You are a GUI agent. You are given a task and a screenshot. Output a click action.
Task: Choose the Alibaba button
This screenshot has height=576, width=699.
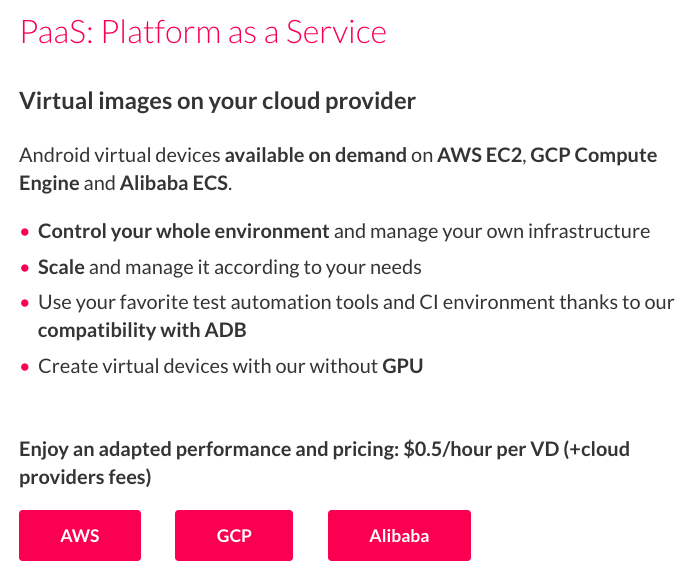tap(399, 535)
